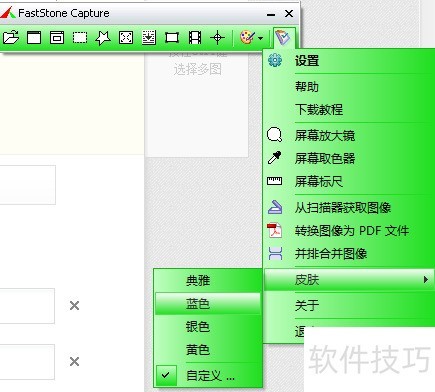Select 典雅 skin
This screenshot has height=392, width=435.
(208, 281)
